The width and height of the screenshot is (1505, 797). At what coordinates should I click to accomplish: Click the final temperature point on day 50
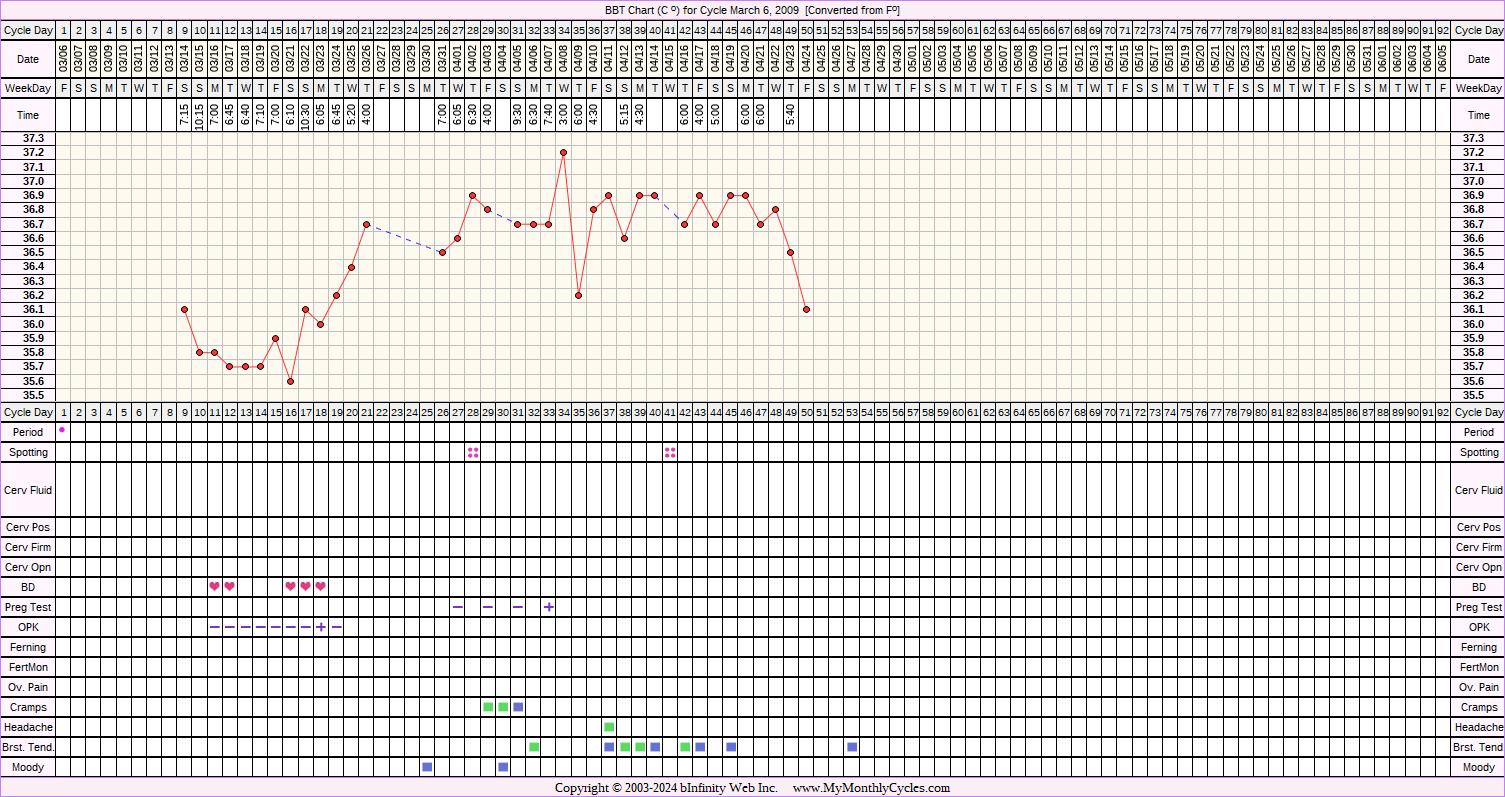tap(806, 309)
